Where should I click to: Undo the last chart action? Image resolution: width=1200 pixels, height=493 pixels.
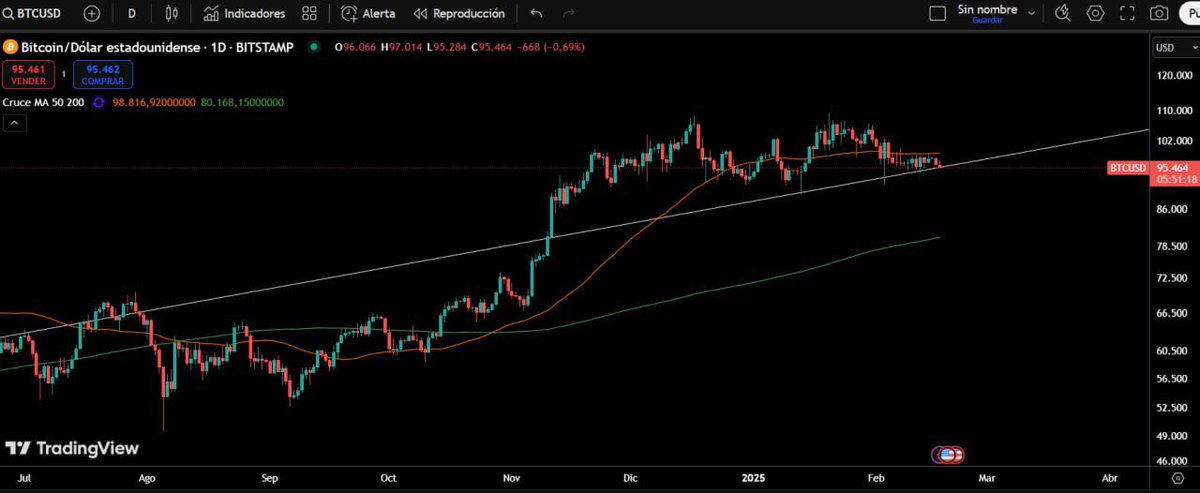(x=536, y=14)
